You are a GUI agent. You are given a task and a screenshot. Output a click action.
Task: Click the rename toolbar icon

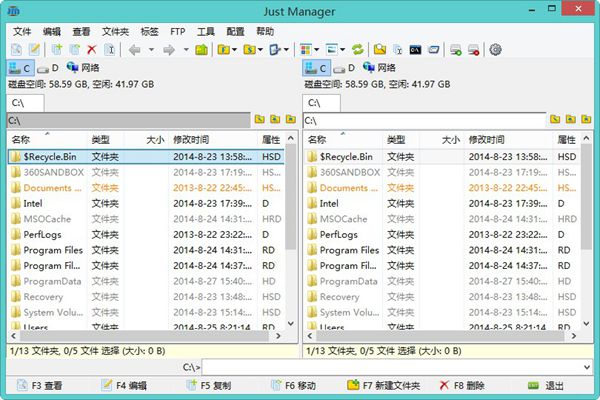tap(110, 49)
